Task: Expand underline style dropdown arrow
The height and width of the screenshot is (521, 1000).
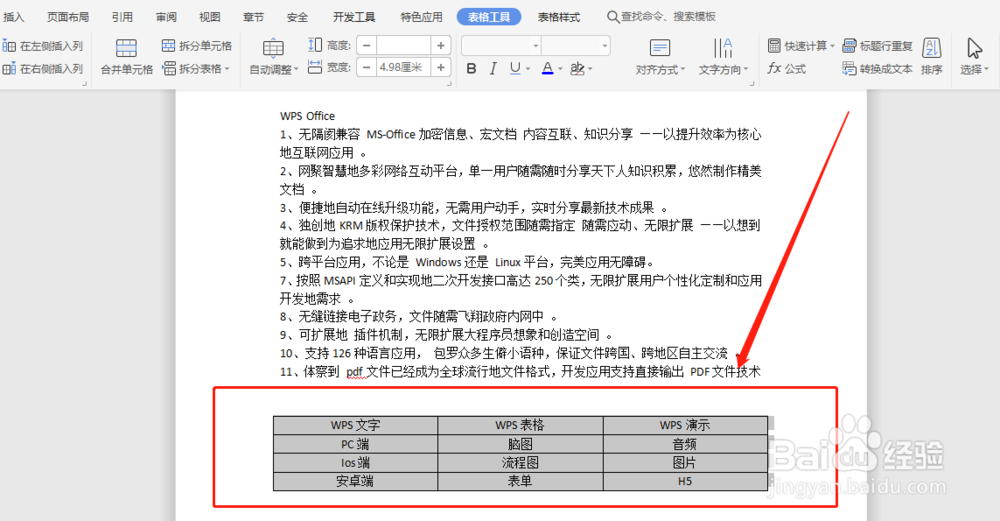Action: 528,69
